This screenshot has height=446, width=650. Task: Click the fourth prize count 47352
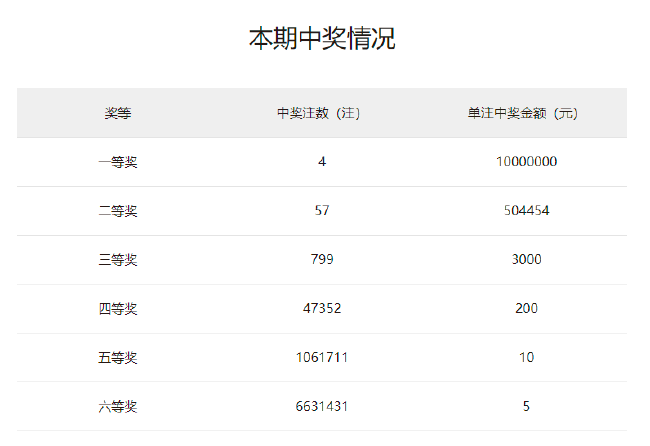[x=322, y=309]
